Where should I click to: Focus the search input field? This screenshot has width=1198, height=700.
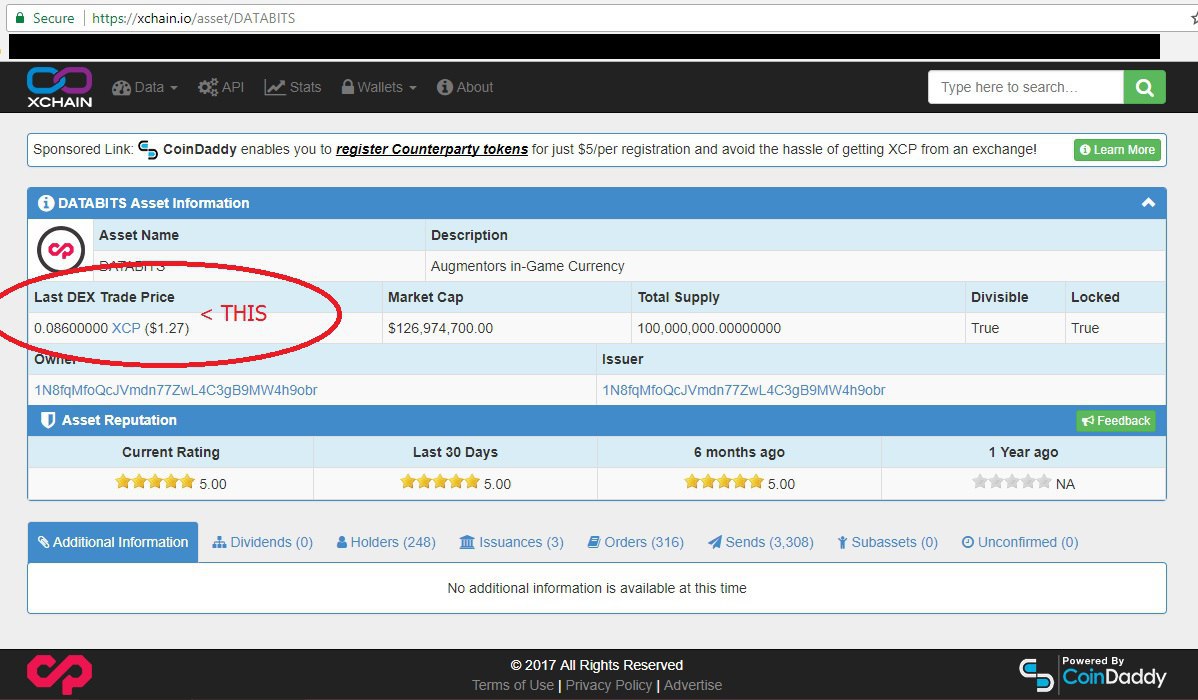click(1025, 87)
